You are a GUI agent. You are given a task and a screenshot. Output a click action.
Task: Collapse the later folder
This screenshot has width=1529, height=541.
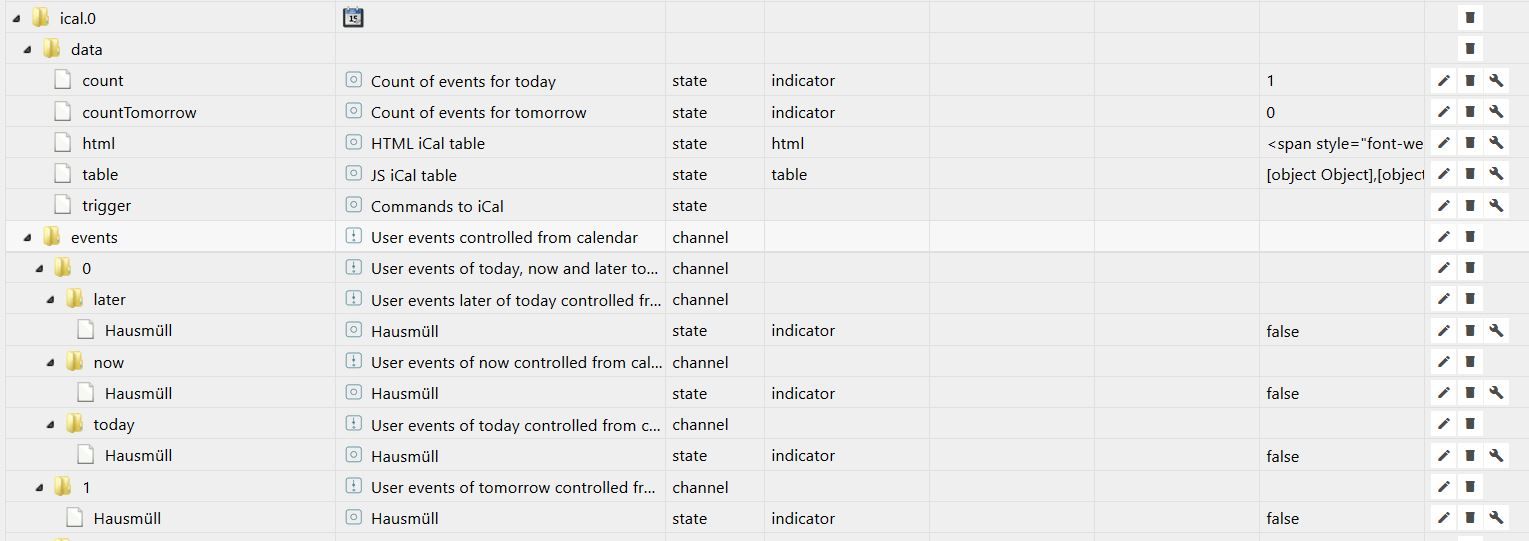(x=50, y=299)
